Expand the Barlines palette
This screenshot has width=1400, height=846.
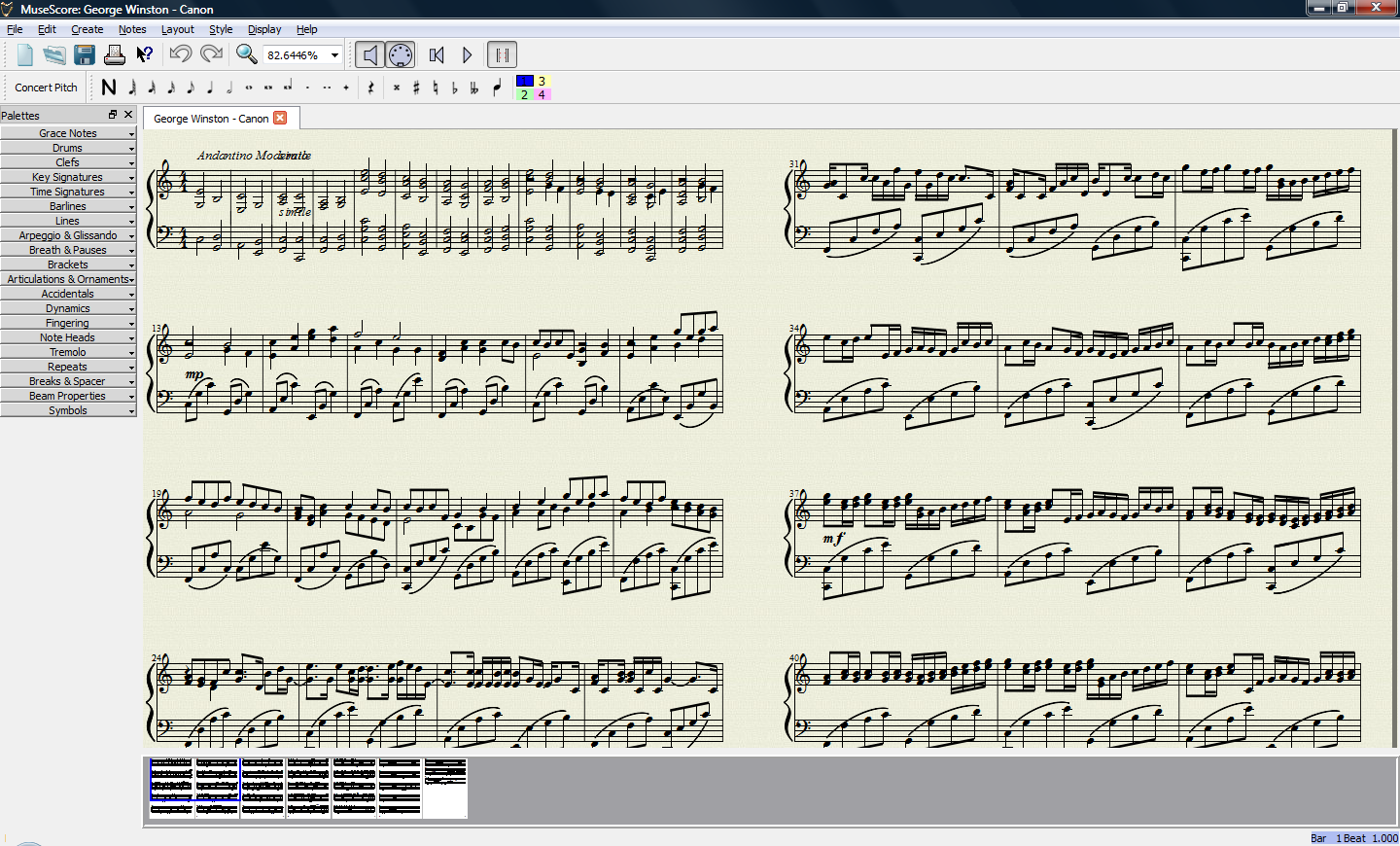pyautogui.click(x=68, y=206)
